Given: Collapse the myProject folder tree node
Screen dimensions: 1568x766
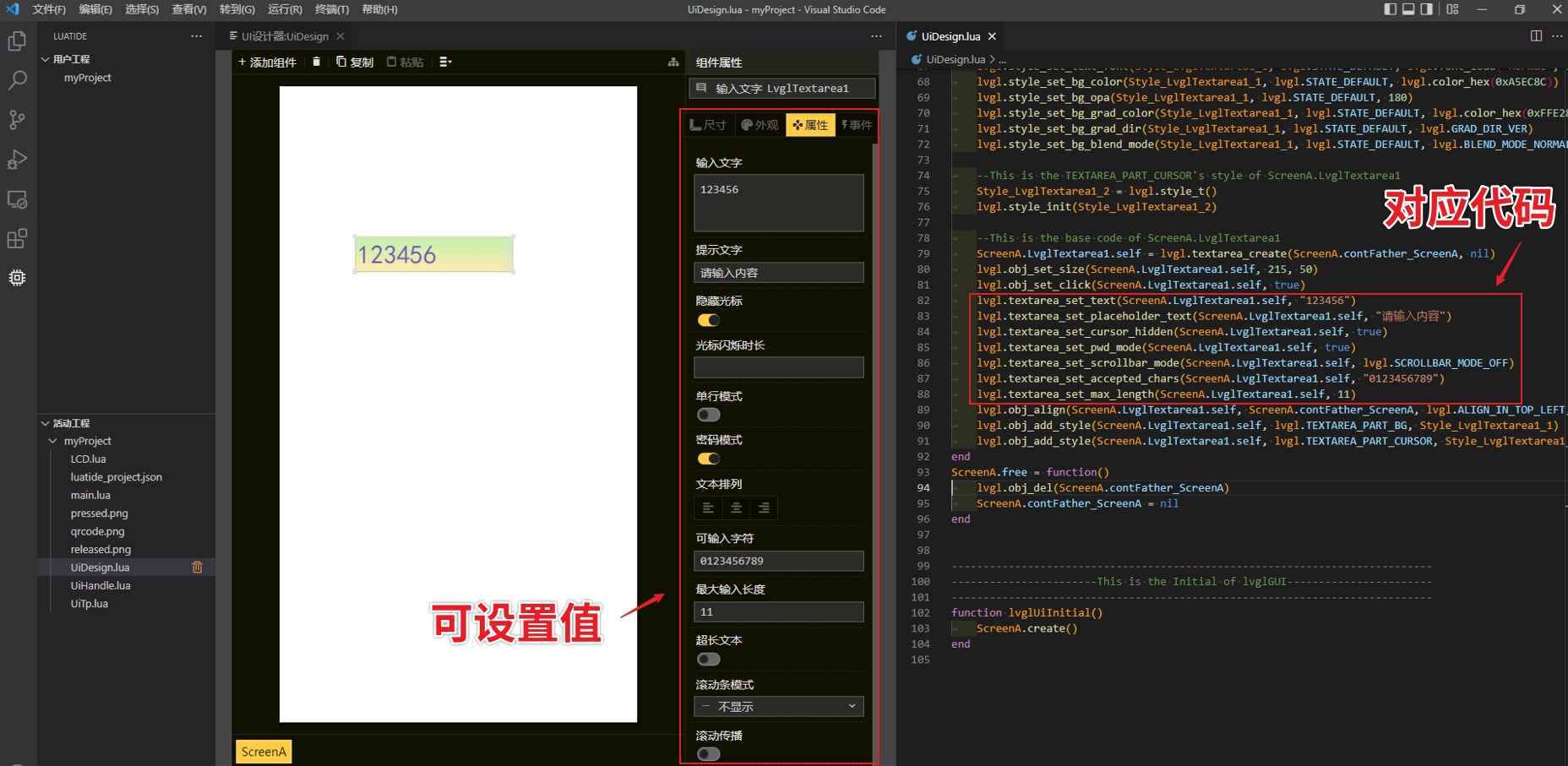Looking at the screenshot, I should pos(53,441).
